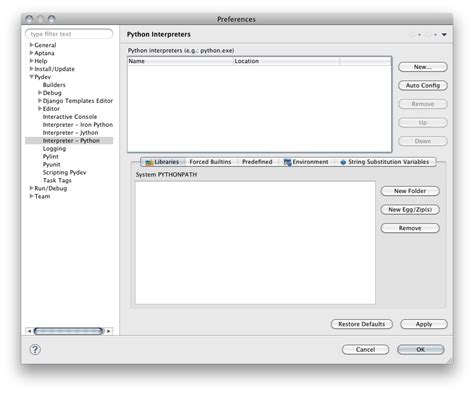Image resolution: width=474 pixels, height=393 pixels.
Task: Open the Environment tab
Action: coord(306,162)
